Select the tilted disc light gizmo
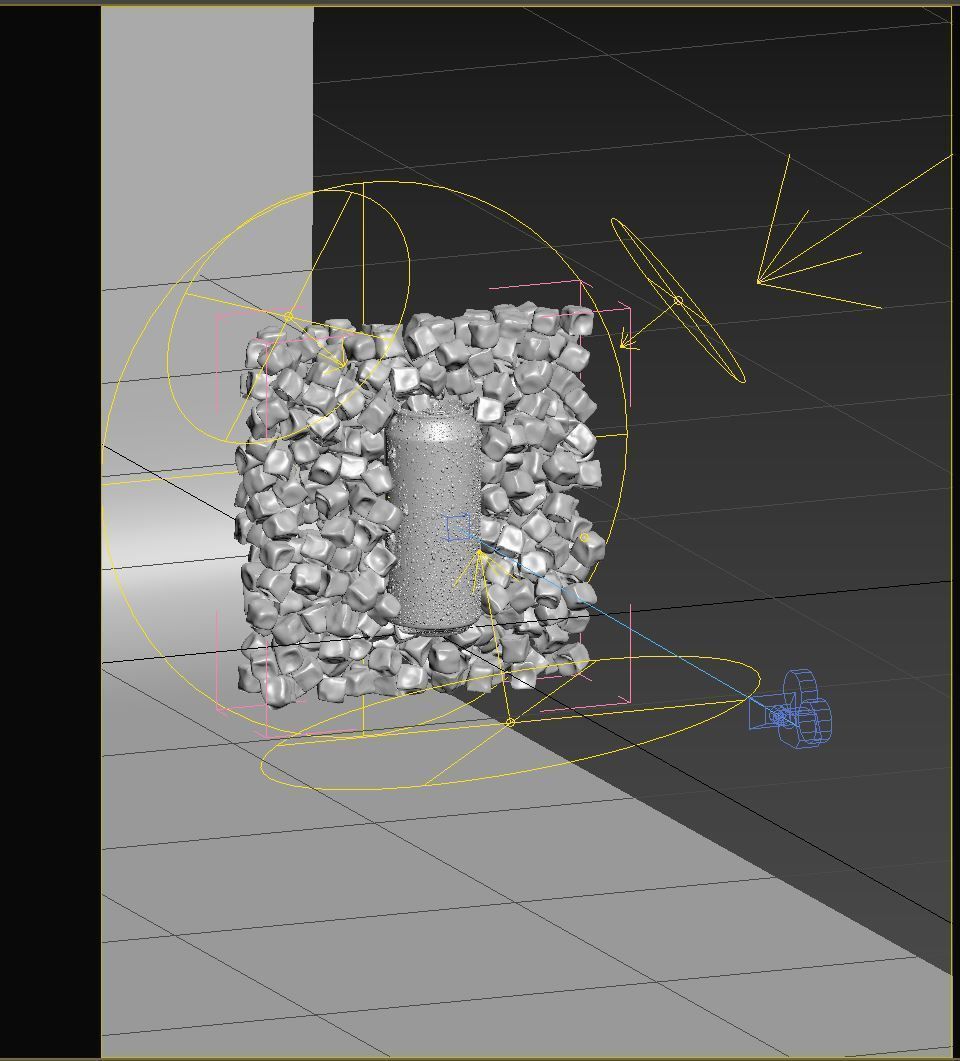The height and width of the screenshot is (1061, 960). point(678,300)
